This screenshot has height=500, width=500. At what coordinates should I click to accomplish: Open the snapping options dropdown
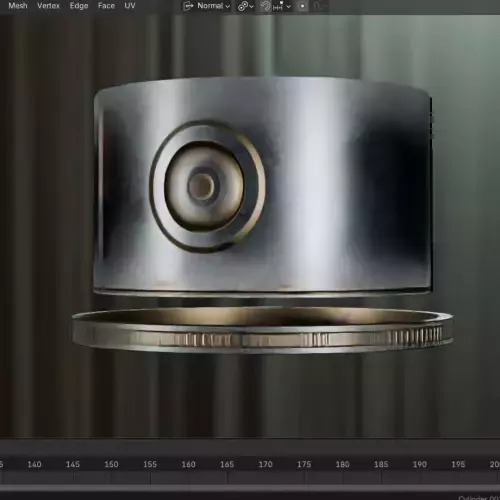282,6
